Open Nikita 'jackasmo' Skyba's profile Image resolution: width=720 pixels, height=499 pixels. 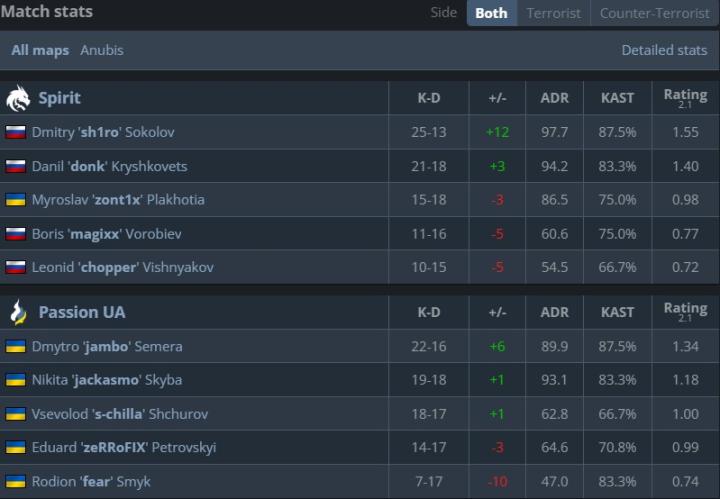point(106,380)
